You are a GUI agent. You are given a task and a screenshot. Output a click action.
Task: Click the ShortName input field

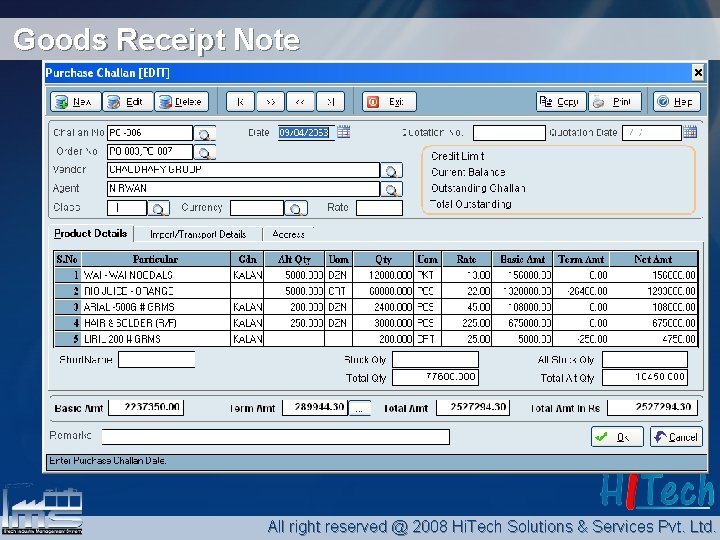[x=157, y=360]
